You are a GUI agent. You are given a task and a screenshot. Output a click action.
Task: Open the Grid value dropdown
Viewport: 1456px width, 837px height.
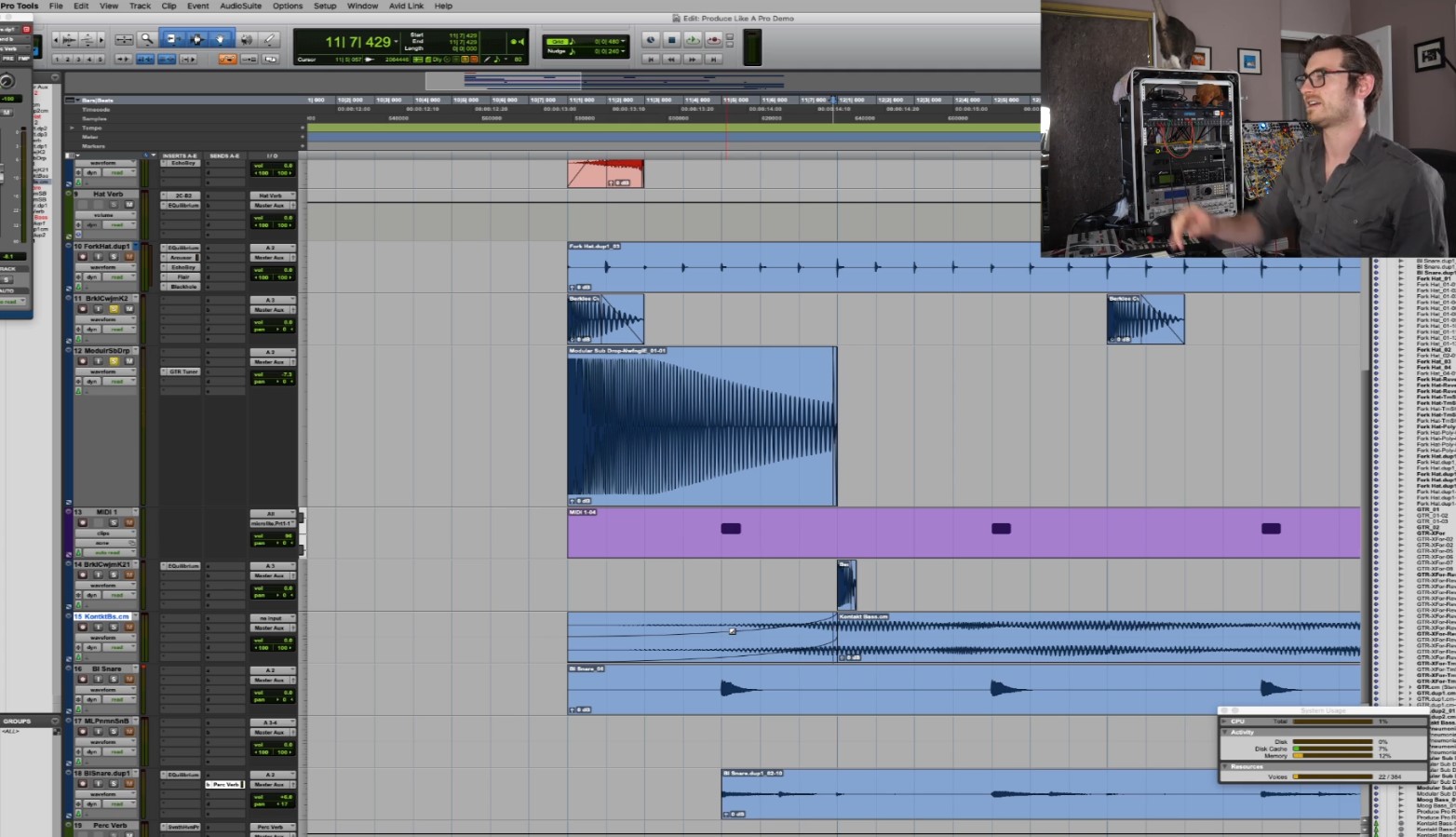tap(624, 41)
